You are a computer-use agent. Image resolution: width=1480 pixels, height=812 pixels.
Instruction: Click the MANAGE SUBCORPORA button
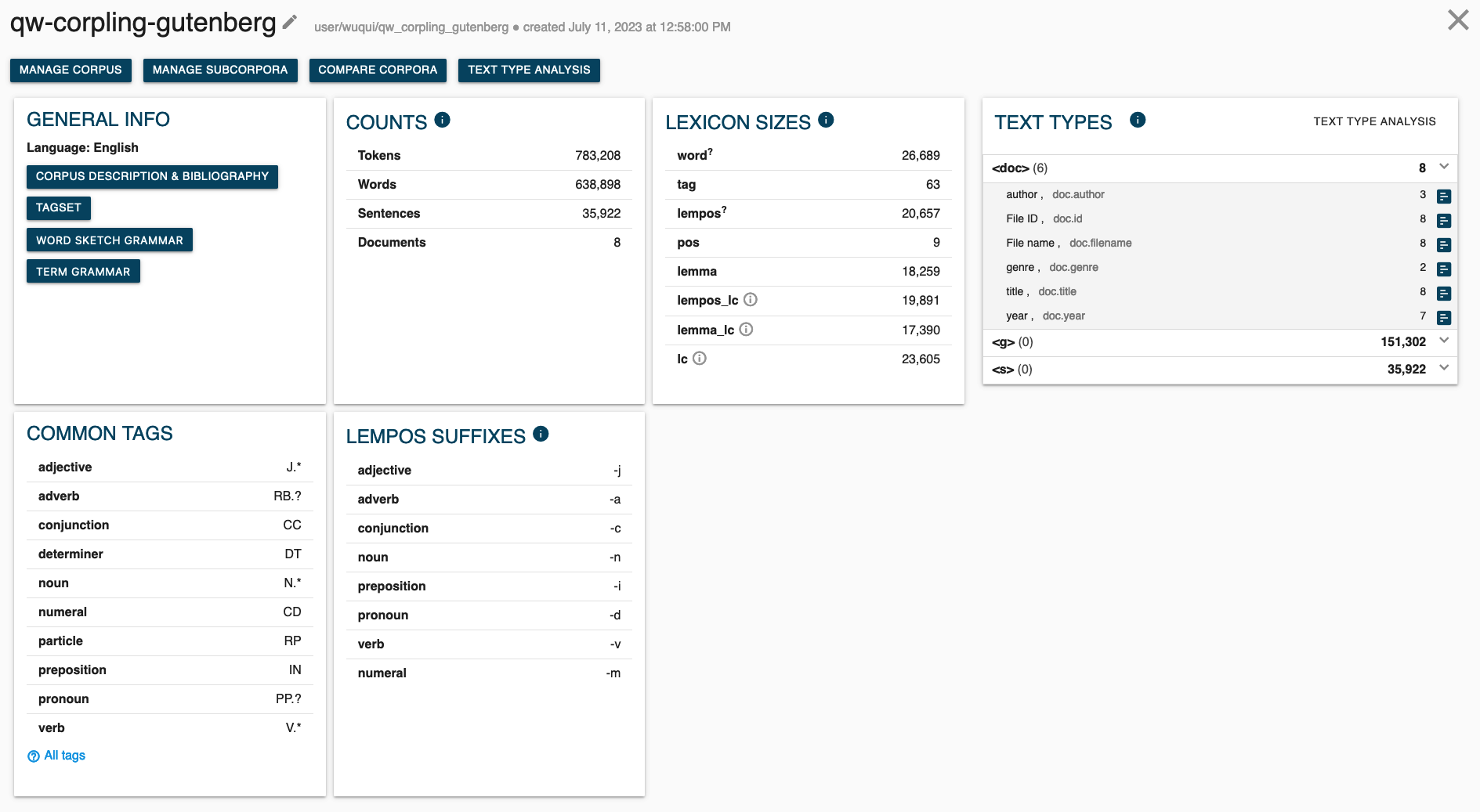(220, 70)
